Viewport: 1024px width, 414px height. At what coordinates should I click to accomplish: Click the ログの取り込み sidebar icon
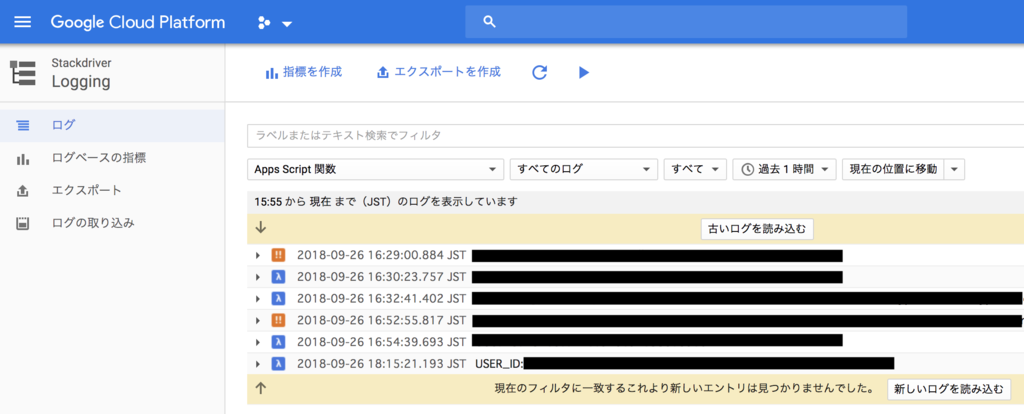click(23, 223)
